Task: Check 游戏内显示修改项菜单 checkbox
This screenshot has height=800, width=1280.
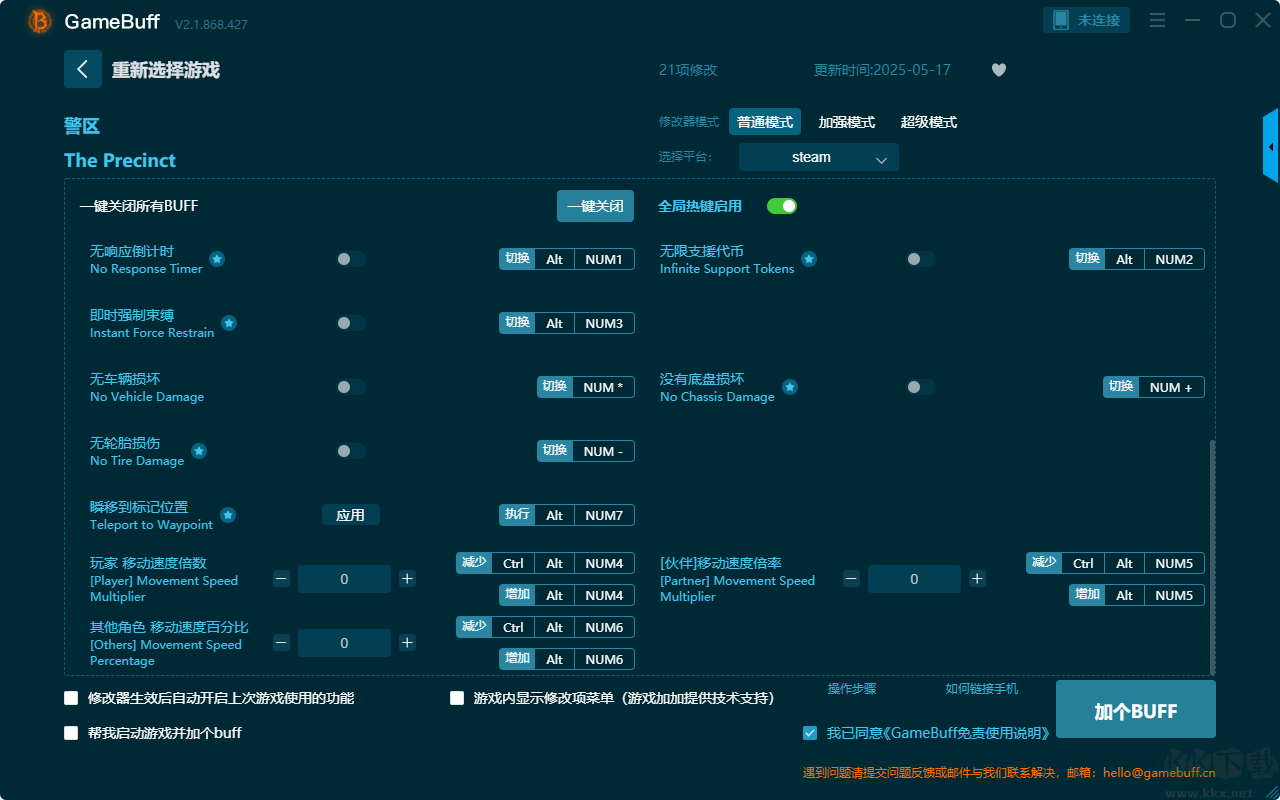Action: pyautogui.click(x=457, y=698)
